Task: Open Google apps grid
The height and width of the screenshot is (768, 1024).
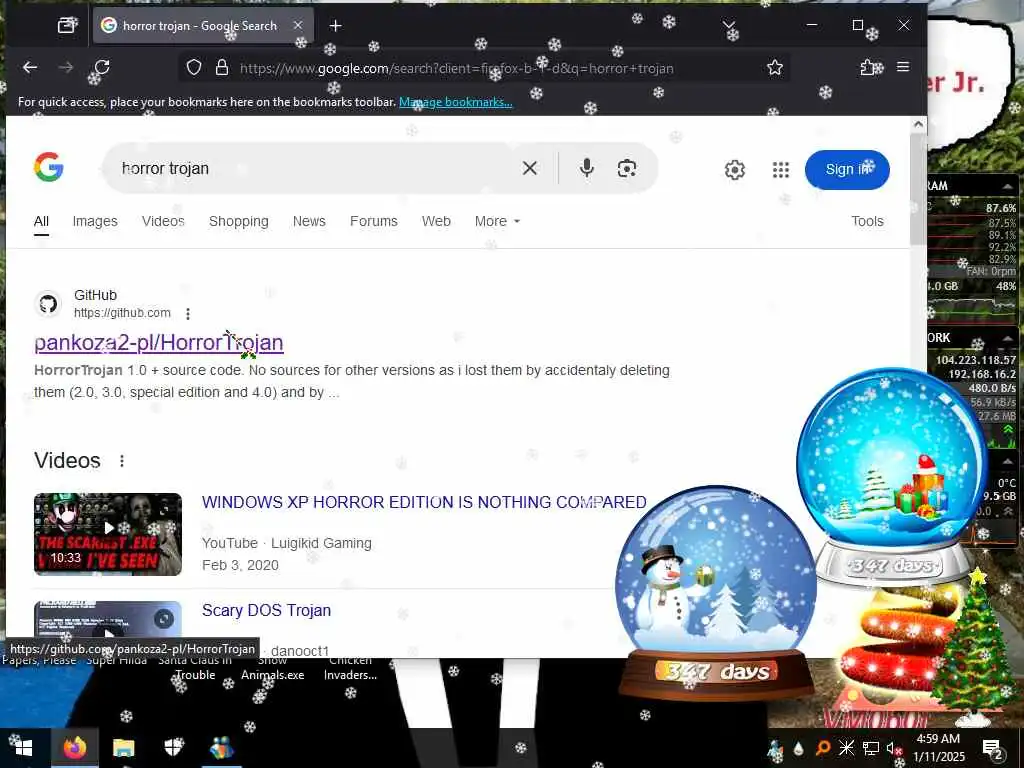Action: [781, 170]
